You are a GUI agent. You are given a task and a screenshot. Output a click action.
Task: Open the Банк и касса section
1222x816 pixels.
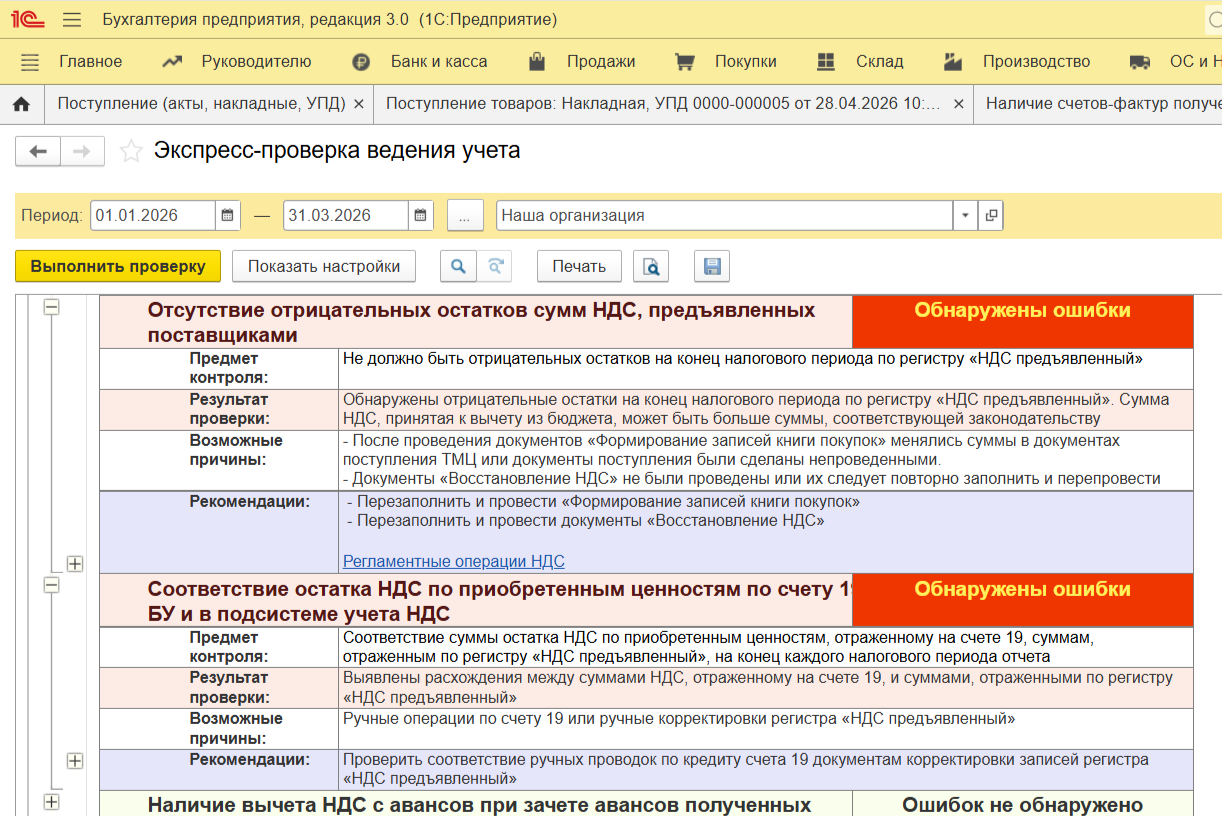point(439,62)
